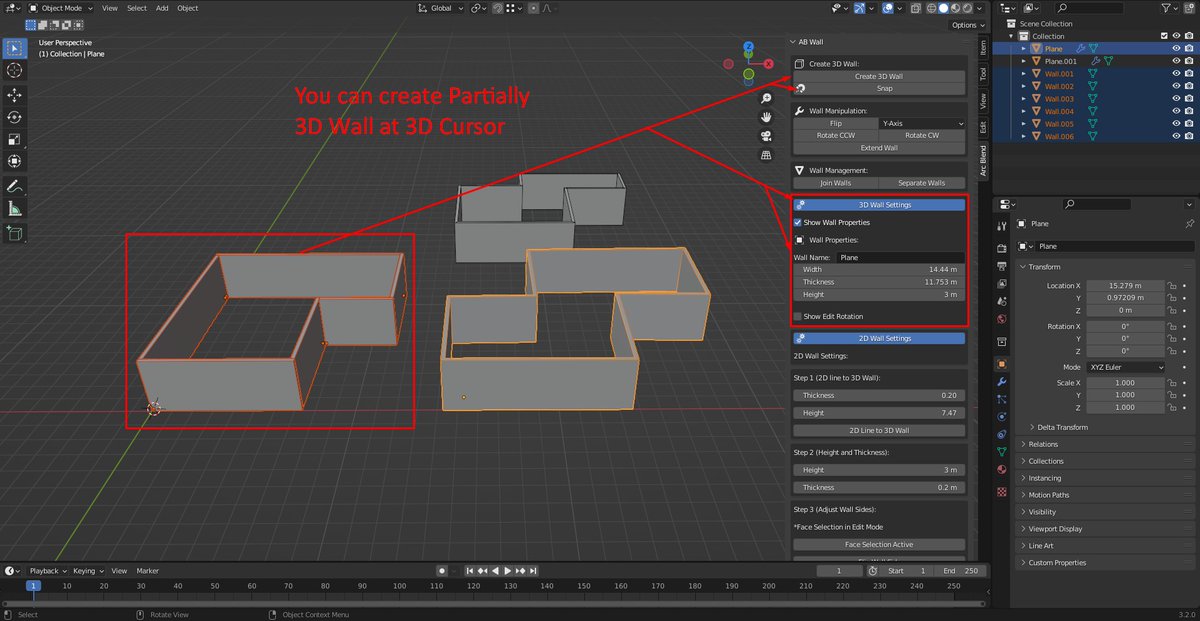This screenshot has height=621, width=1200.
Task: Select the Scale tool
Action: tap(15, 140)
